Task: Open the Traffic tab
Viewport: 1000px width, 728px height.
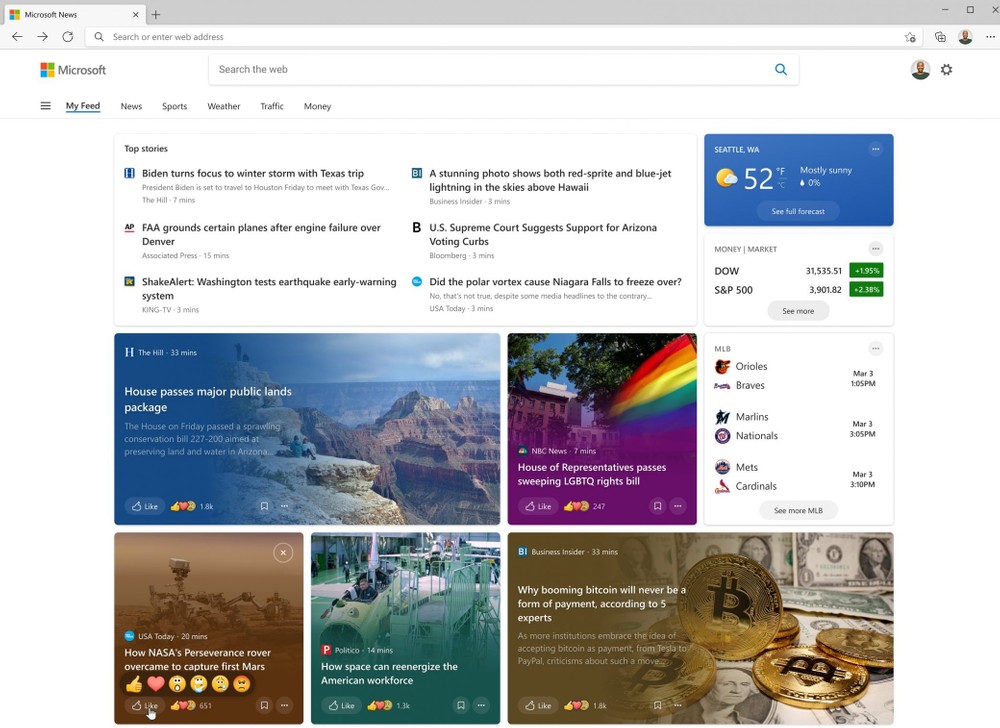Action: (272, 106)
